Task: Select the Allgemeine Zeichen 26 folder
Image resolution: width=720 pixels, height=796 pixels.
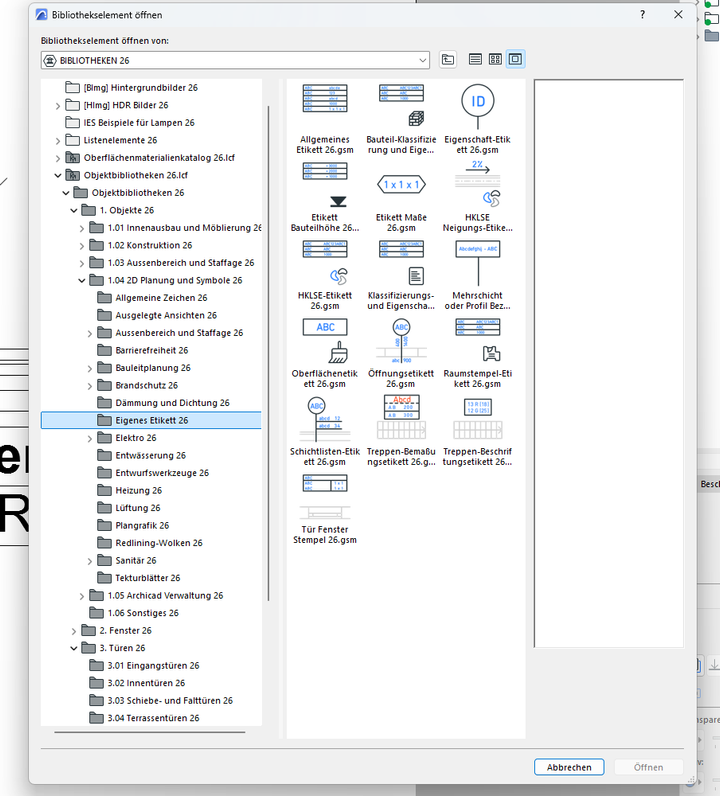Action: 152,298
